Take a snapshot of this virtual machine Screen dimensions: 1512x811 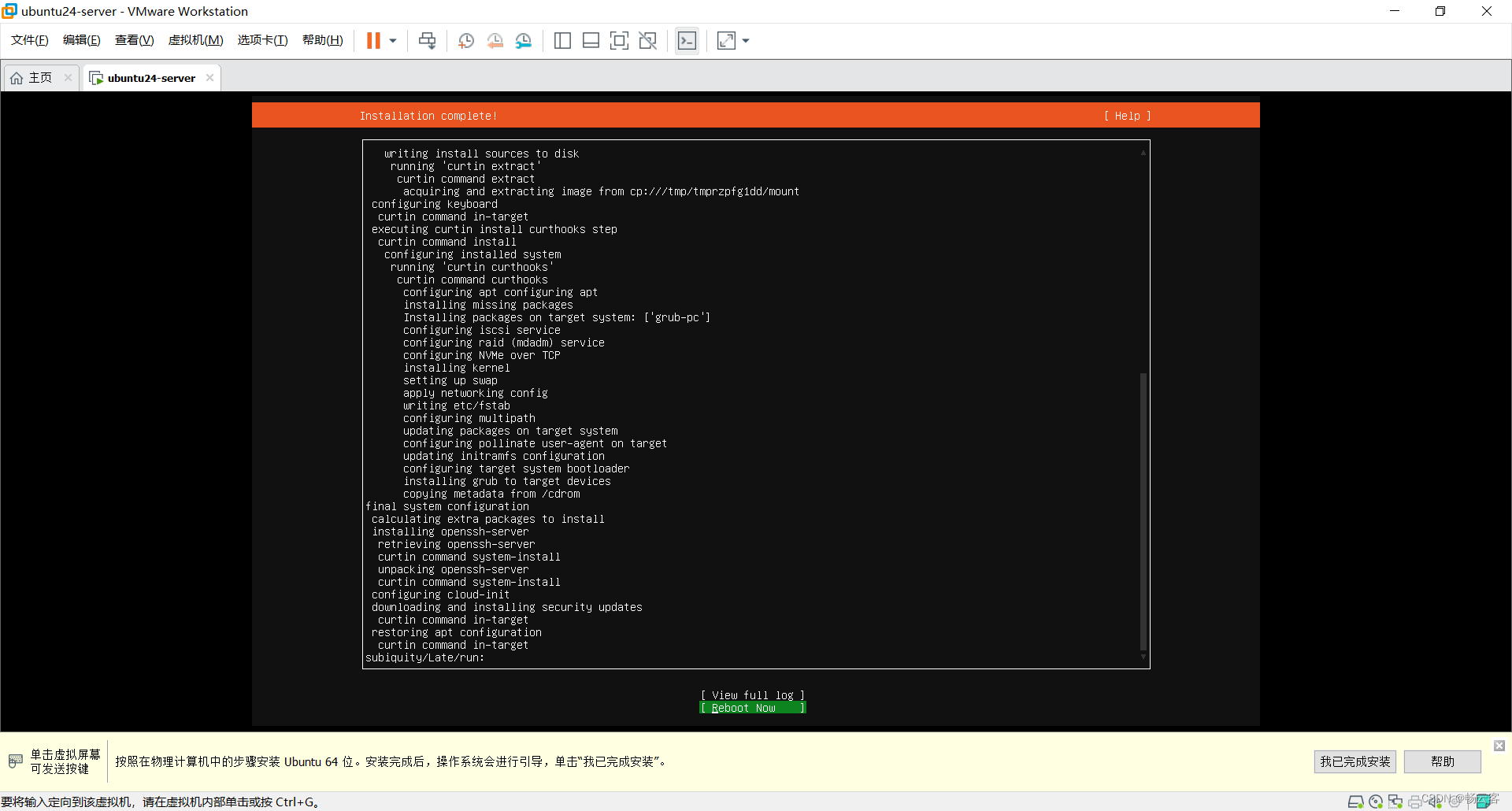(x=466, y=41)
